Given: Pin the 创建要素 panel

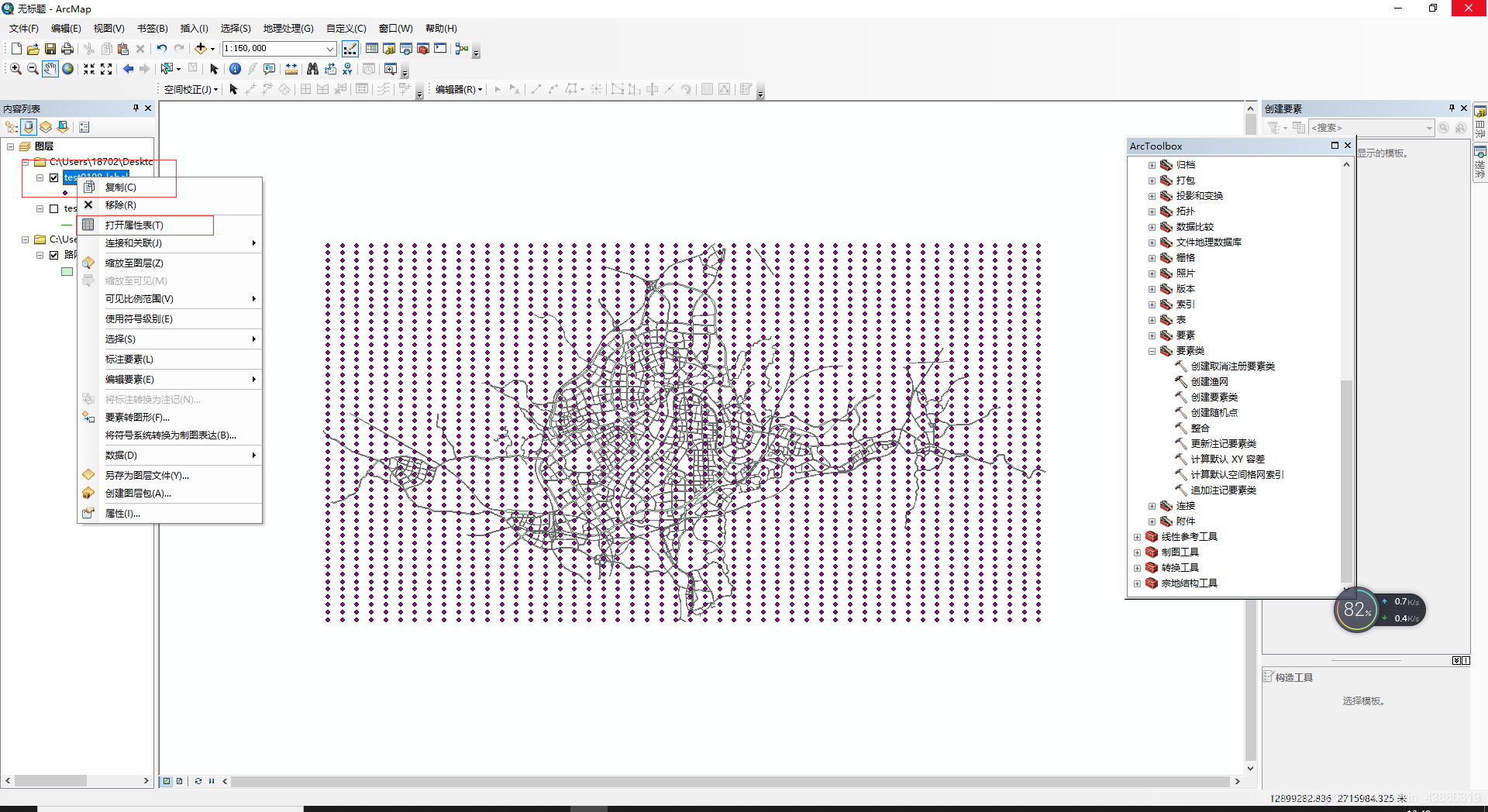Looking at the screenshot, I should pos(1452,108).
